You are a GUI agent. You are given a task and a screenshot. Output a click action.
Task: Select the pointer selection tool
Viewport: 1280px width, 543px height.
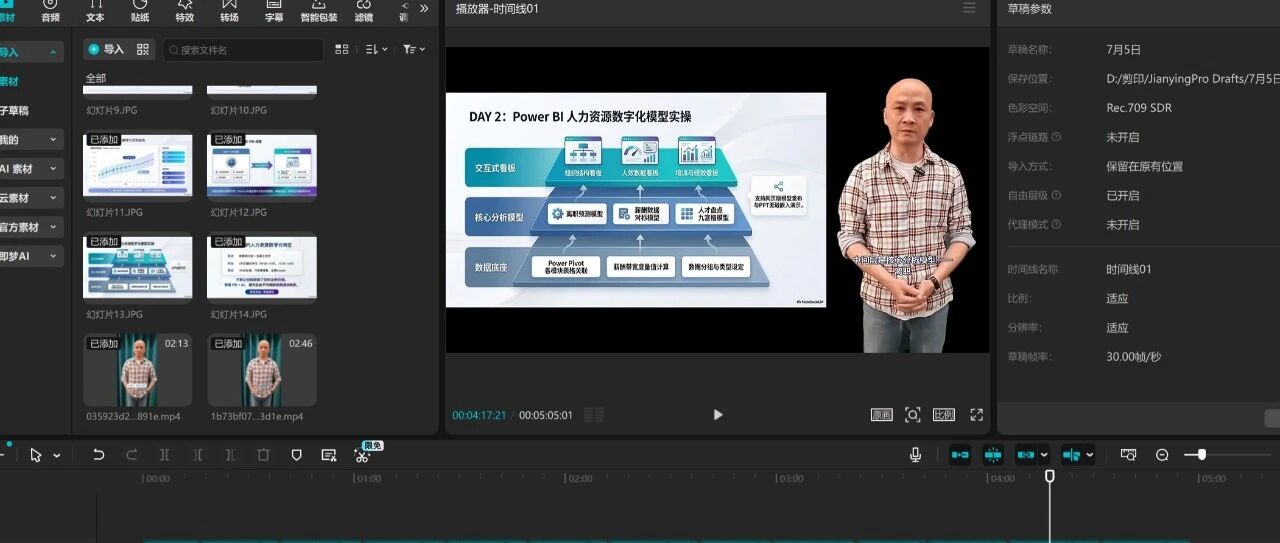coord(36,455)
